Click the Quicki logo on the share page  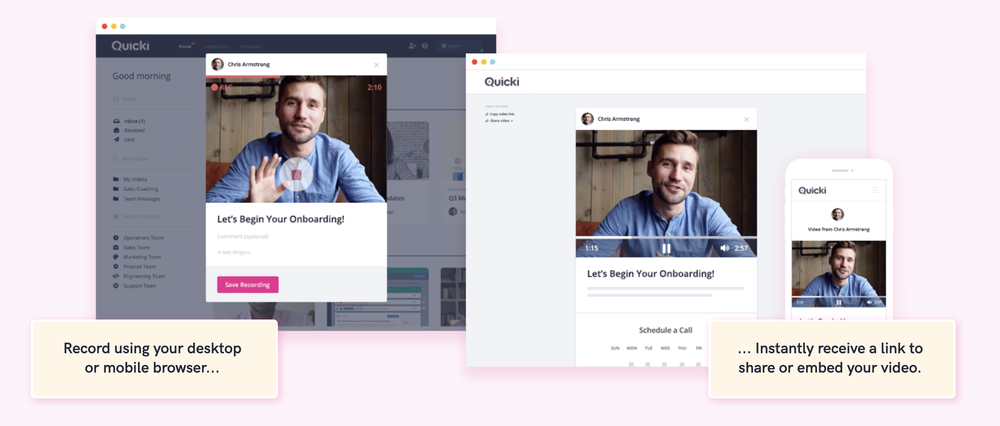tap(502, 82)
